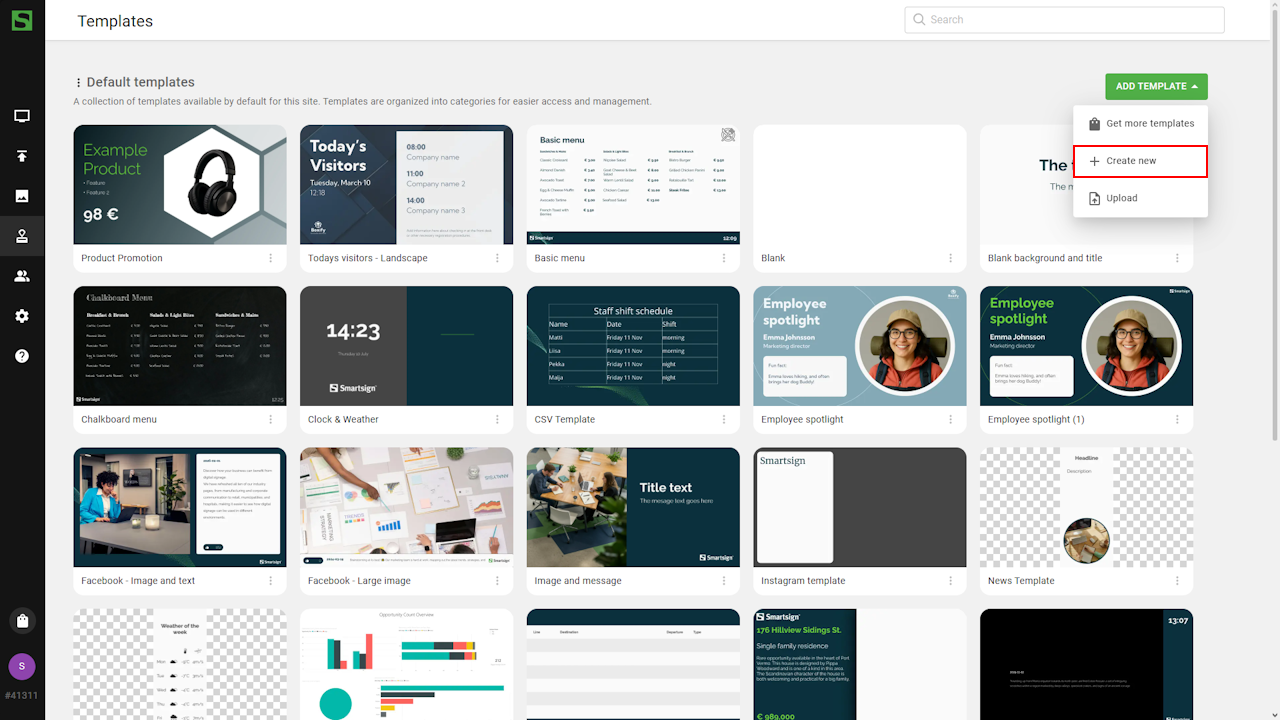Open the Chalkboard menu template thumbnail
This screenshot has width=1280, height=720.
(180, 346)
